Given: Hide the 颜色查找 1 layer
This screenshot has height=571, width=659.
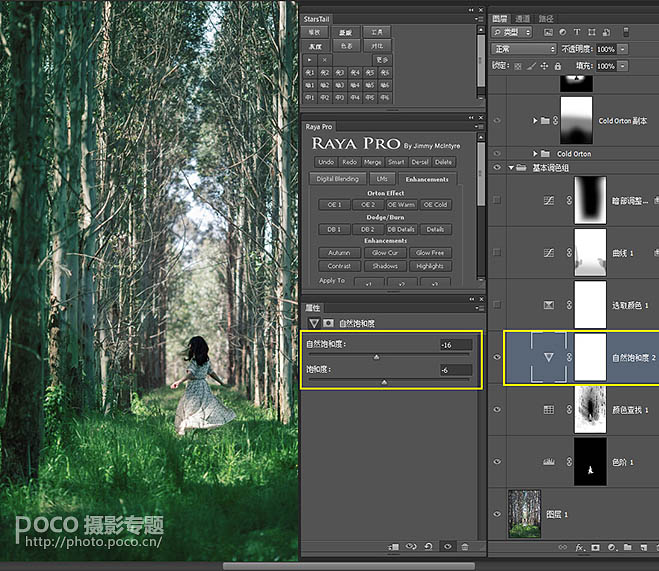Looking at the screenshot, I should click(497, 410).
